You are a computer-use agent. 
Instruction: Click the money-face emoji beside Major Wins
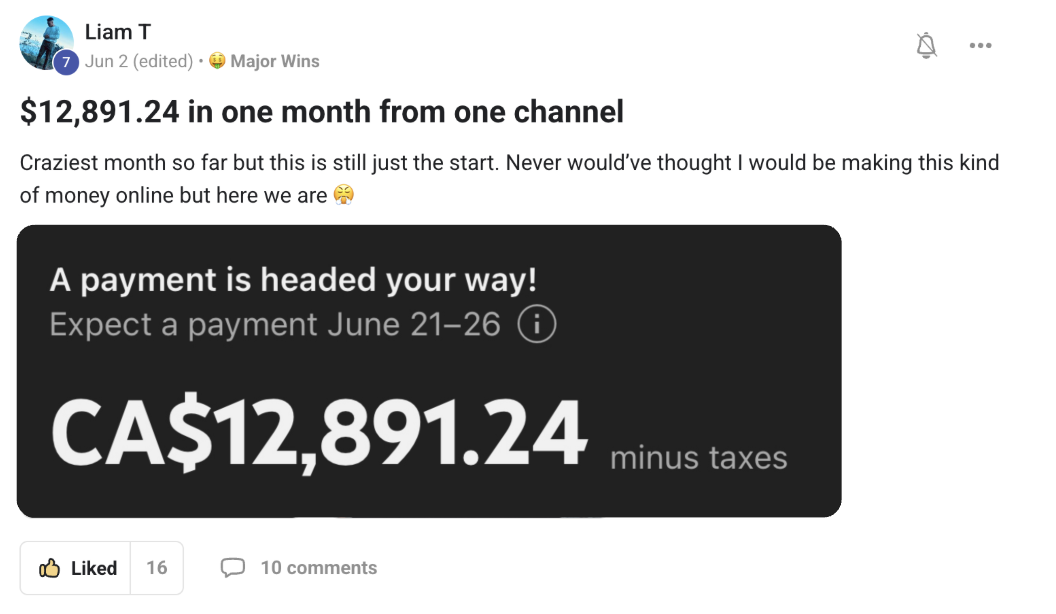pos(217,61)
